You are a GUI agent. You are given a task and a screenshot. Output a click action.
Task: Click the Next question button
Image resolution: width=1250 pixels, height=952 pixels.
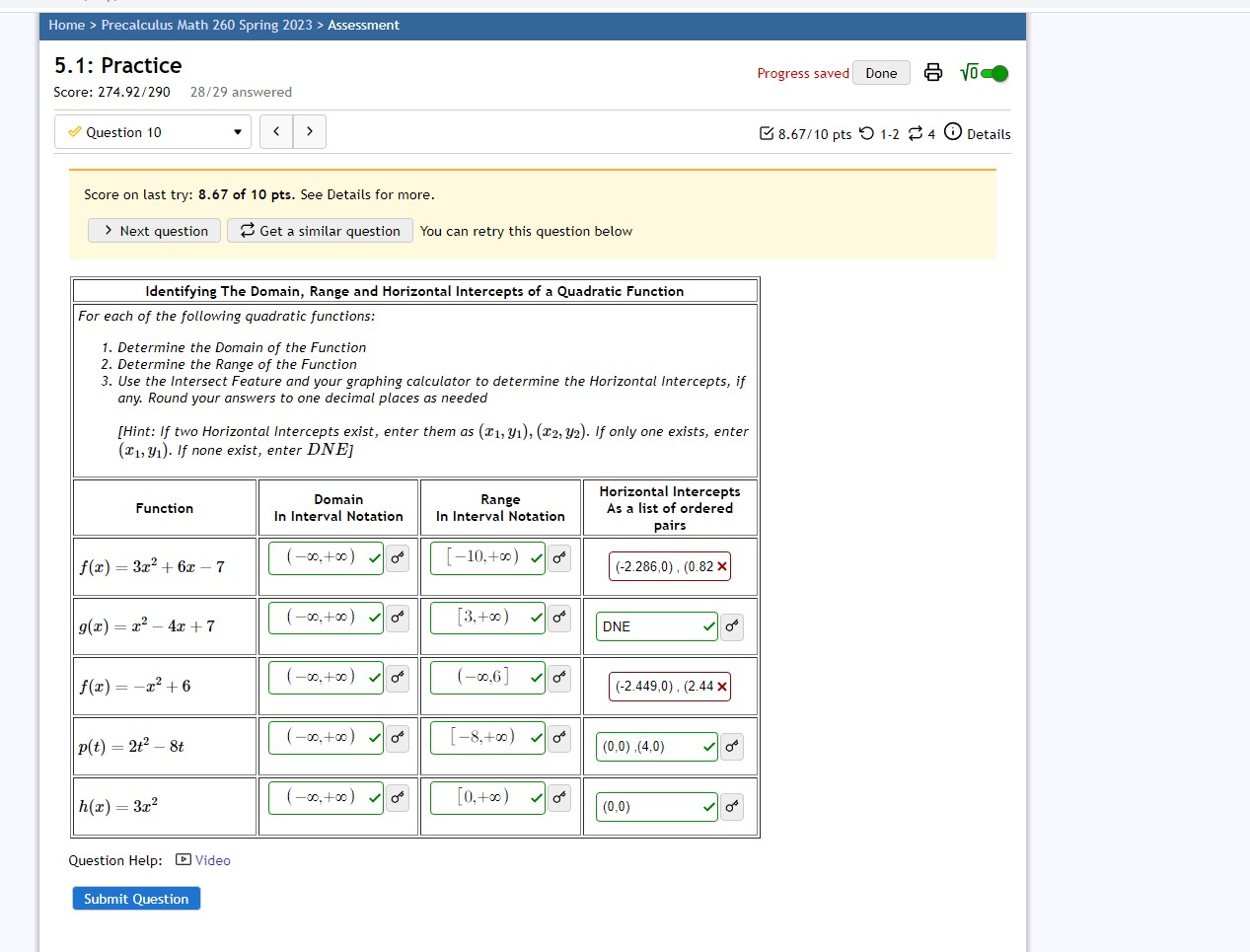pyautogui.click(x=154, y=230)
